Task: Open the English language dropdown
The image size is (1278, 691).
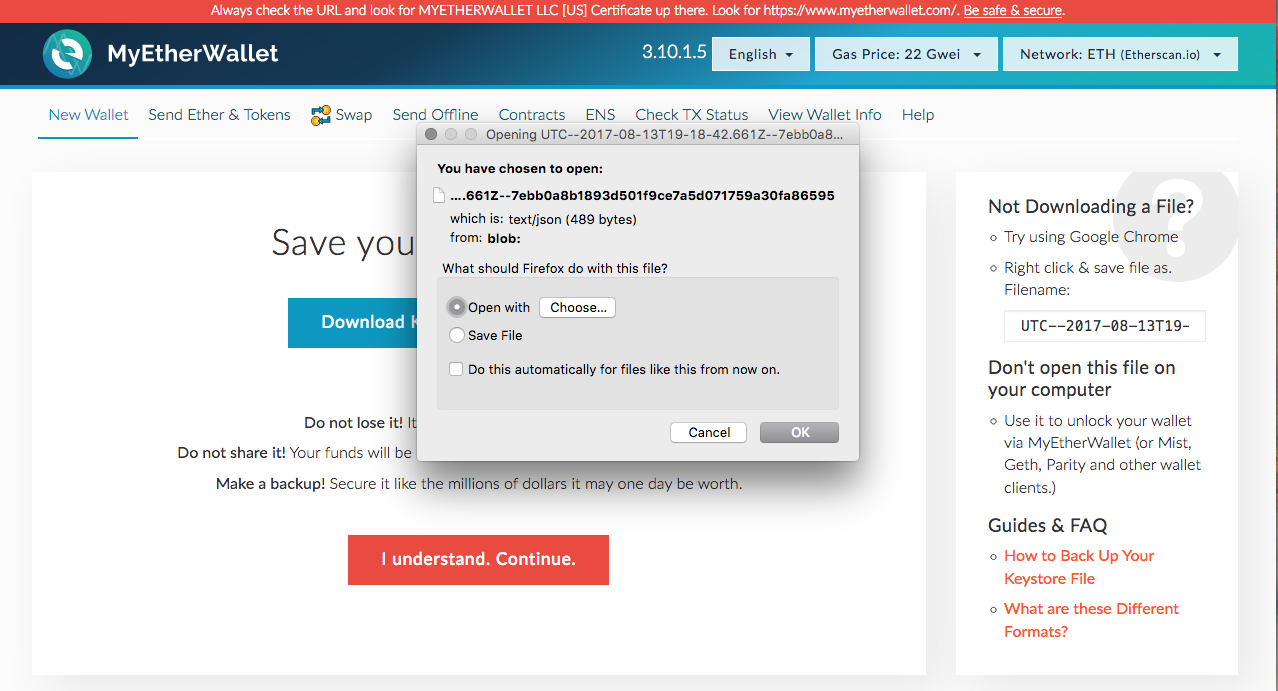Action: (x=761, y=54)
